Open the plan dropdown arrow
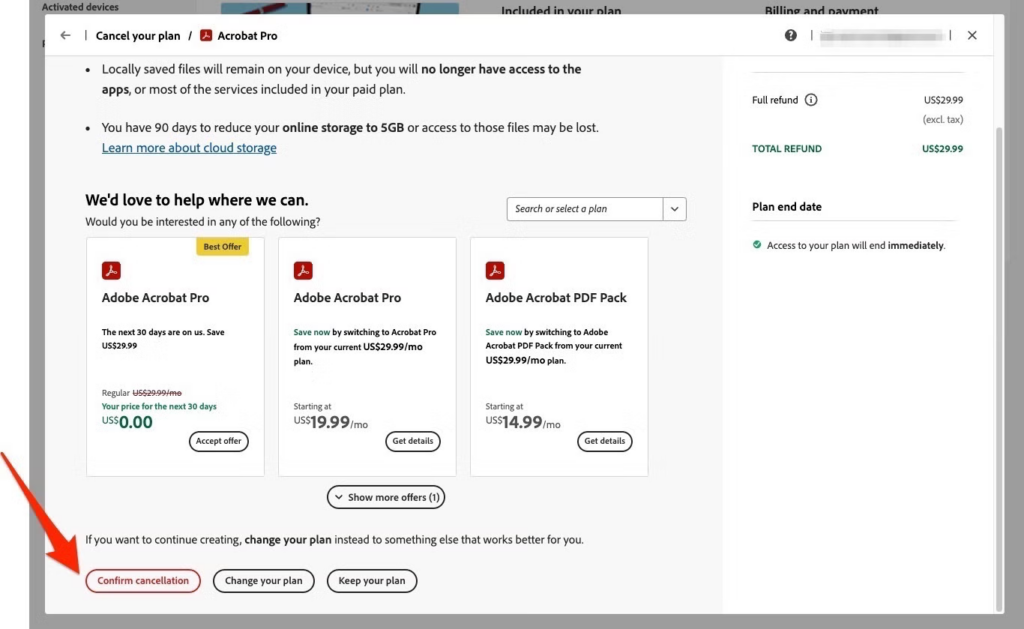This screenshot has width=1024, height=629. coord(675,209)
